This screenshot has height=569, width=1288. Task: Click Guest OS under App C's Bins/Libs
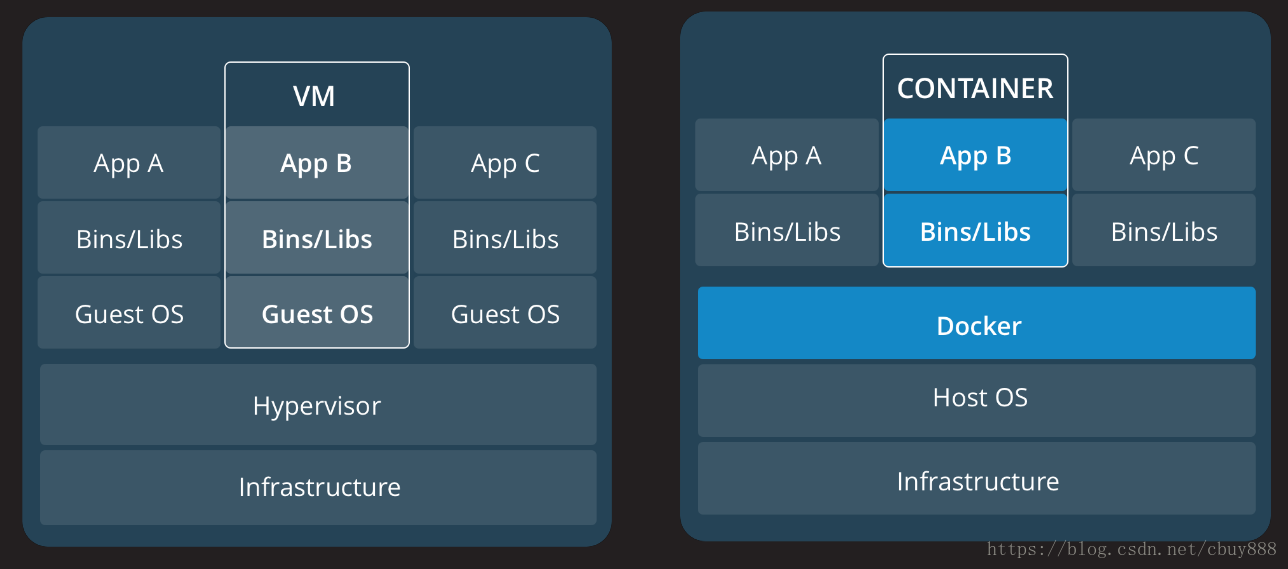tap(505, 313)
